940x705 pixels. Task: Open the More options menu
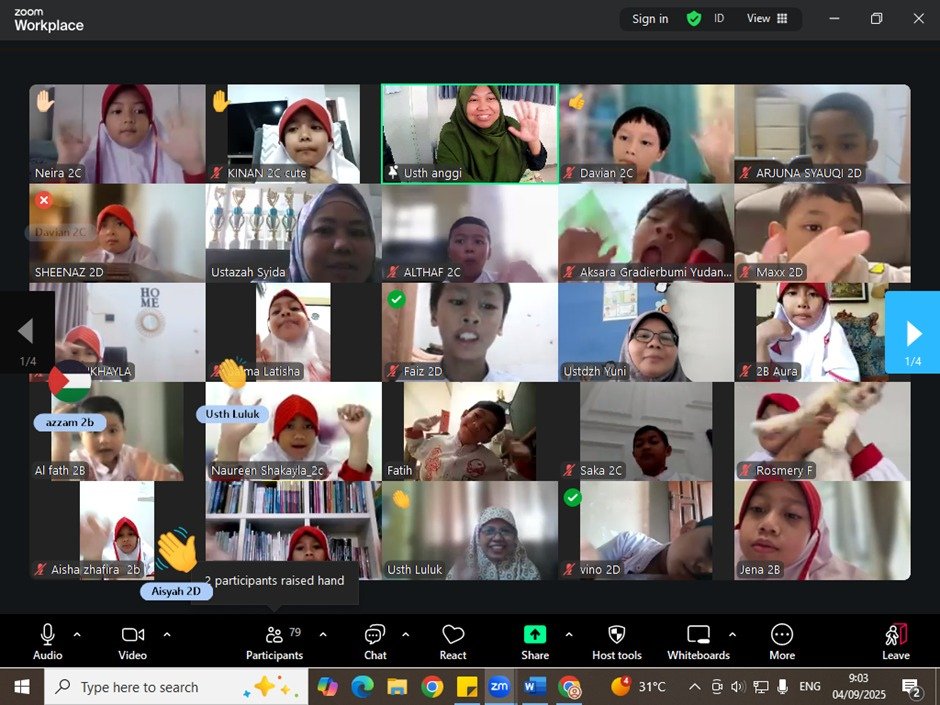tap(782, 641)
